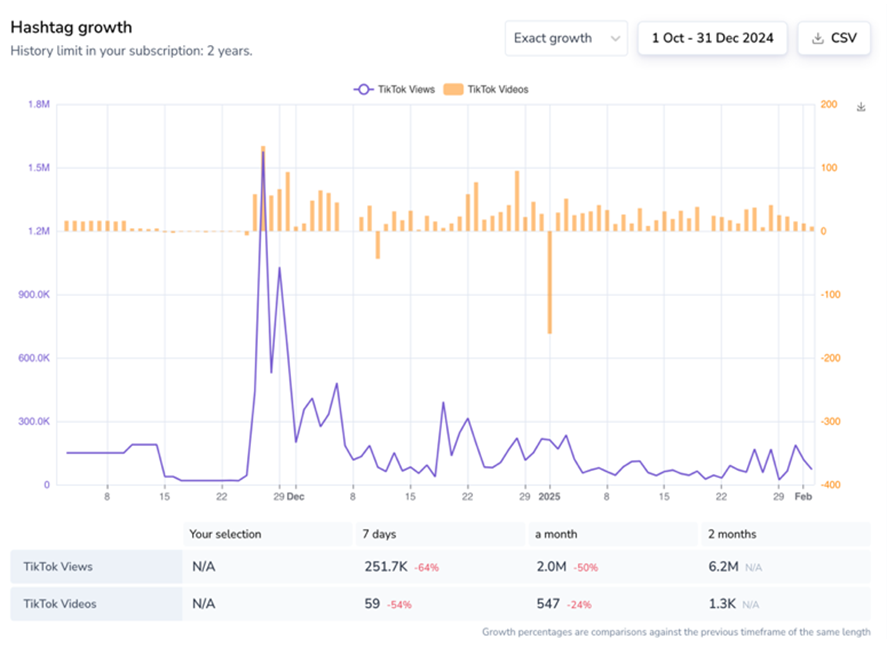Open the Exact growth dropdown

[x=565, y=39]
